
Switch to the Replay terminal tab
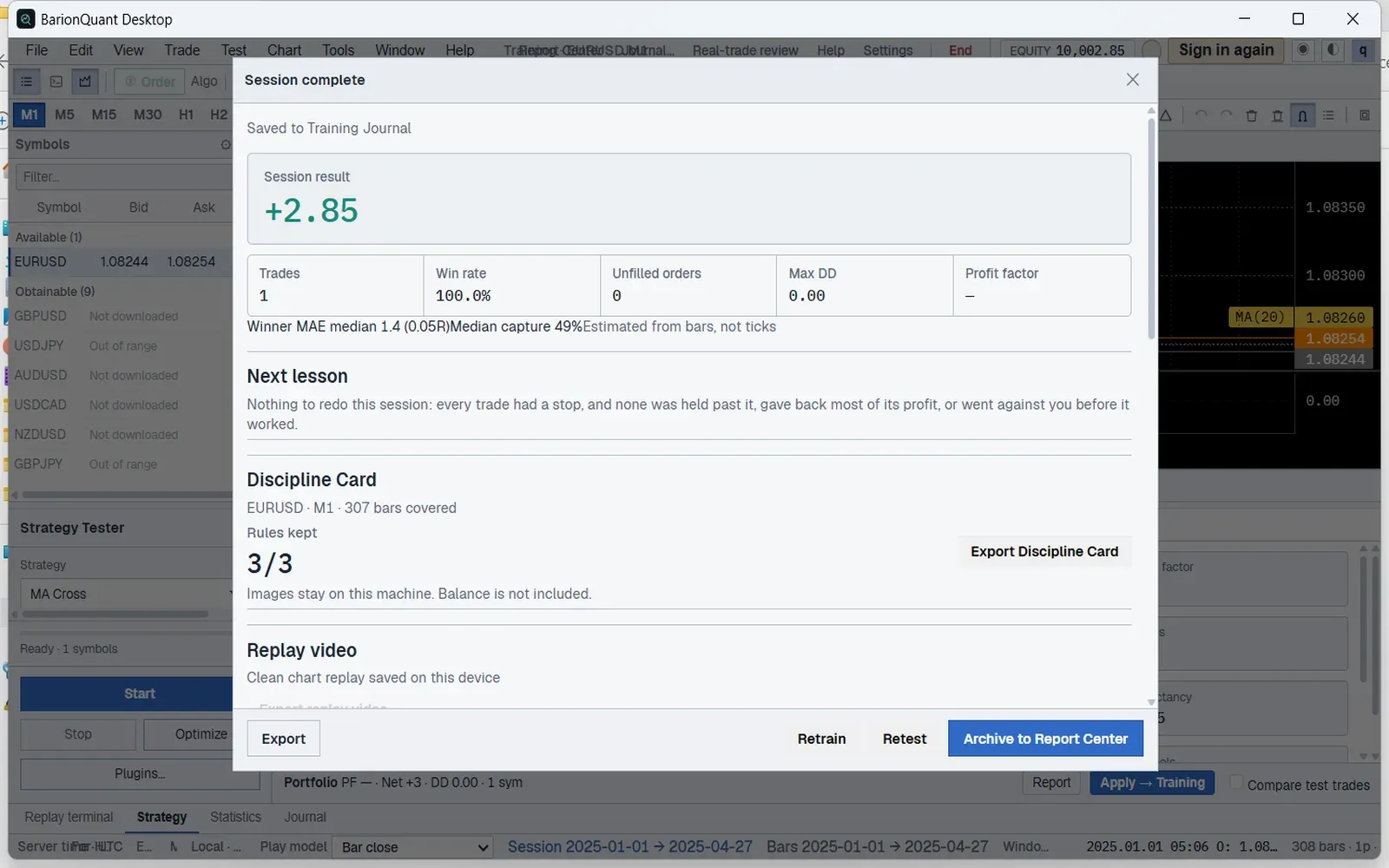pos(69,817)
